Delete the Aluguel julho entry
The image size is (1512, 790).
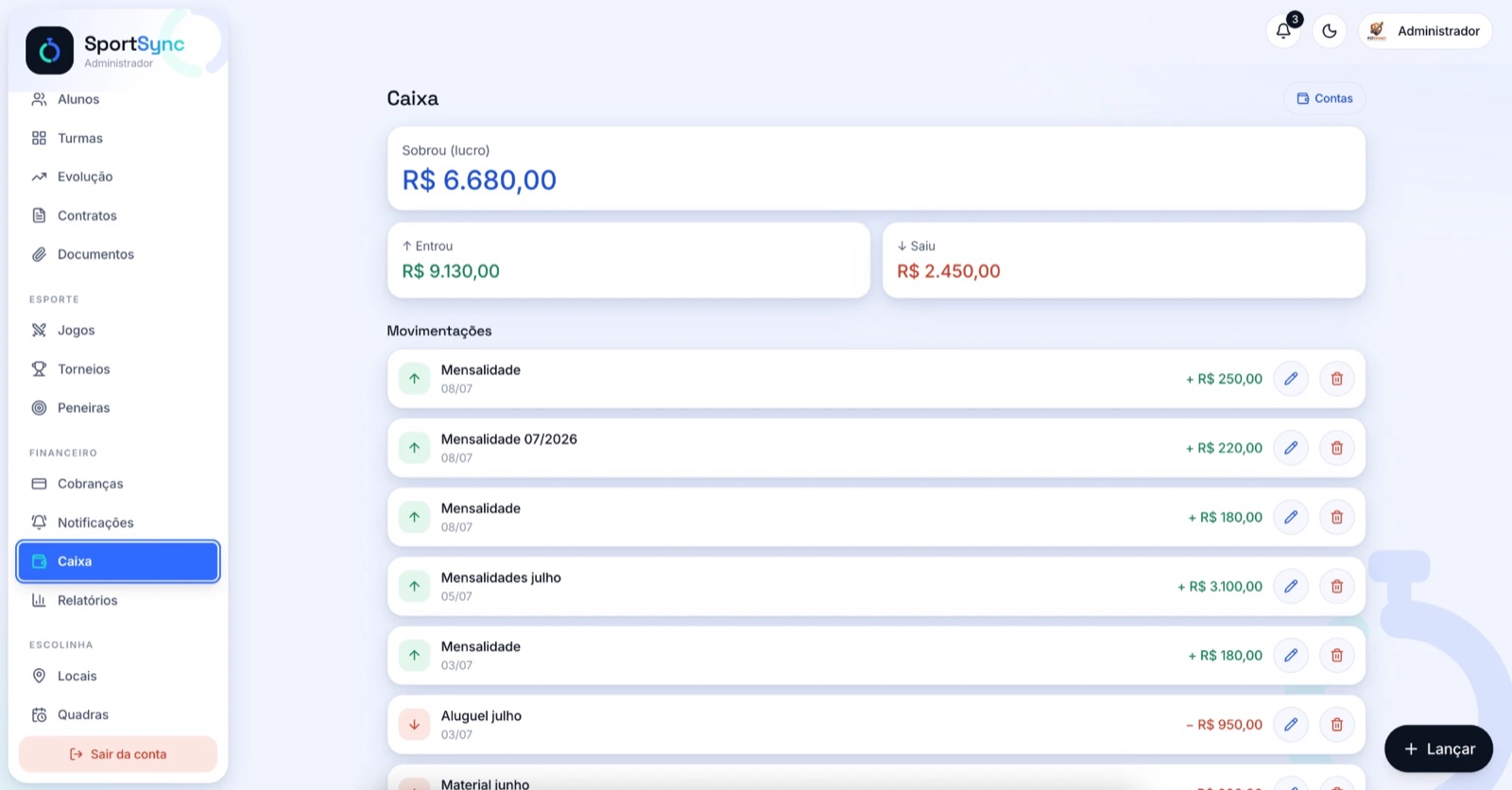coord(1337,725)
